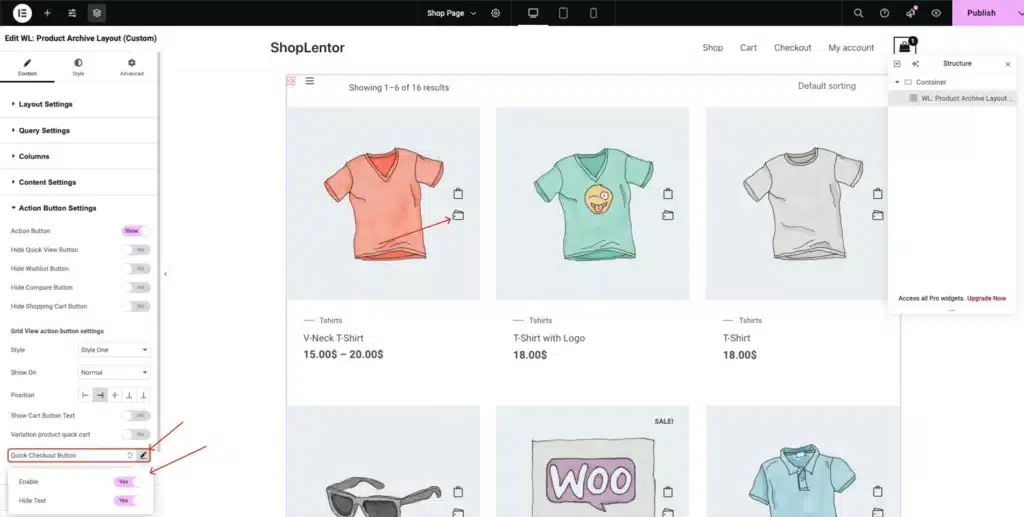This screenshot has height=517, width=1024.
Task: Click quick checkout icon on V-Neck T-Shirt
Action: pos(458,215)
